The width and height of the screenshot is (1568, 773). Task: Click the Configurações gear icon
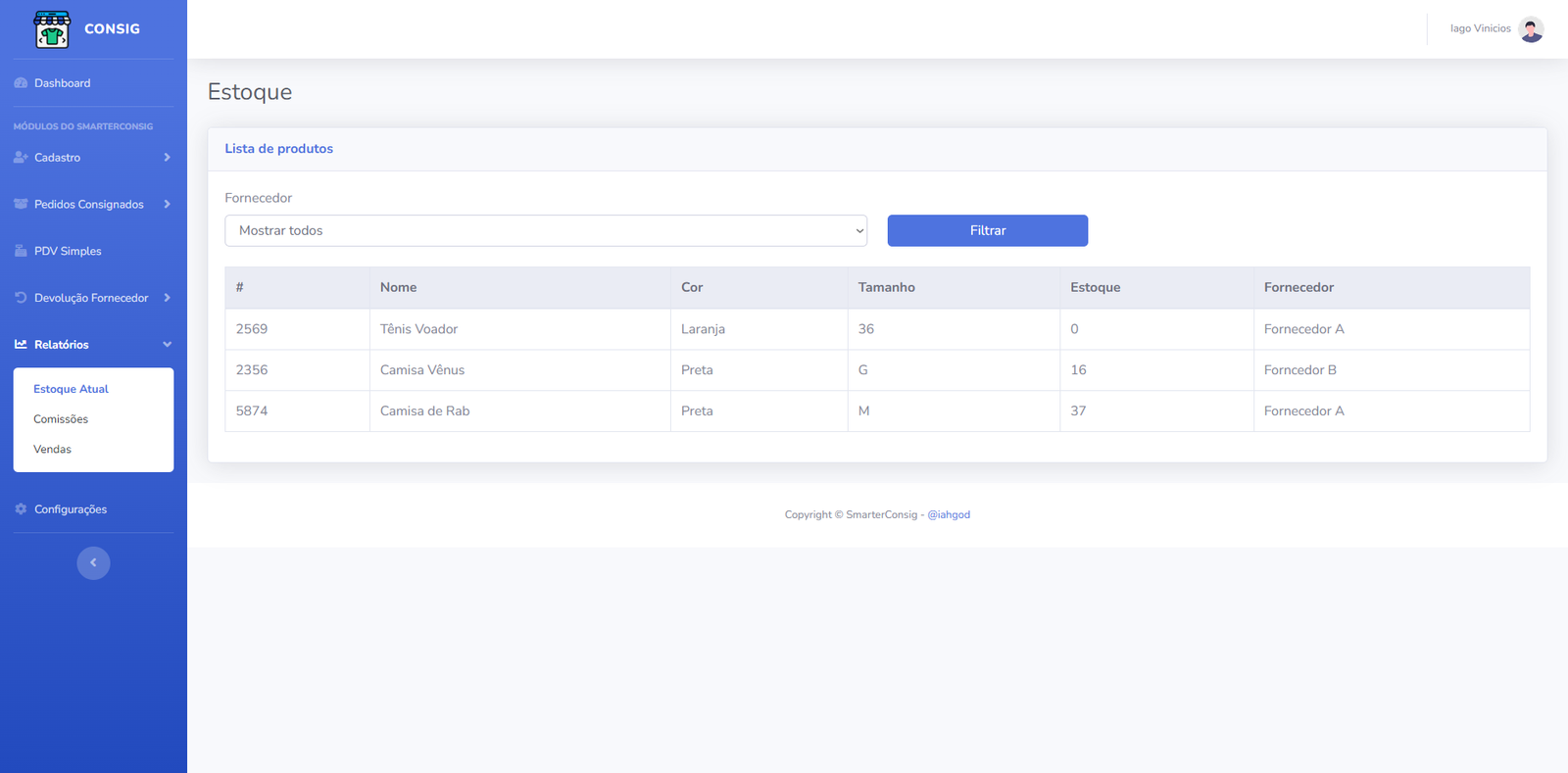pyautogui.click(x=21, y=509)
